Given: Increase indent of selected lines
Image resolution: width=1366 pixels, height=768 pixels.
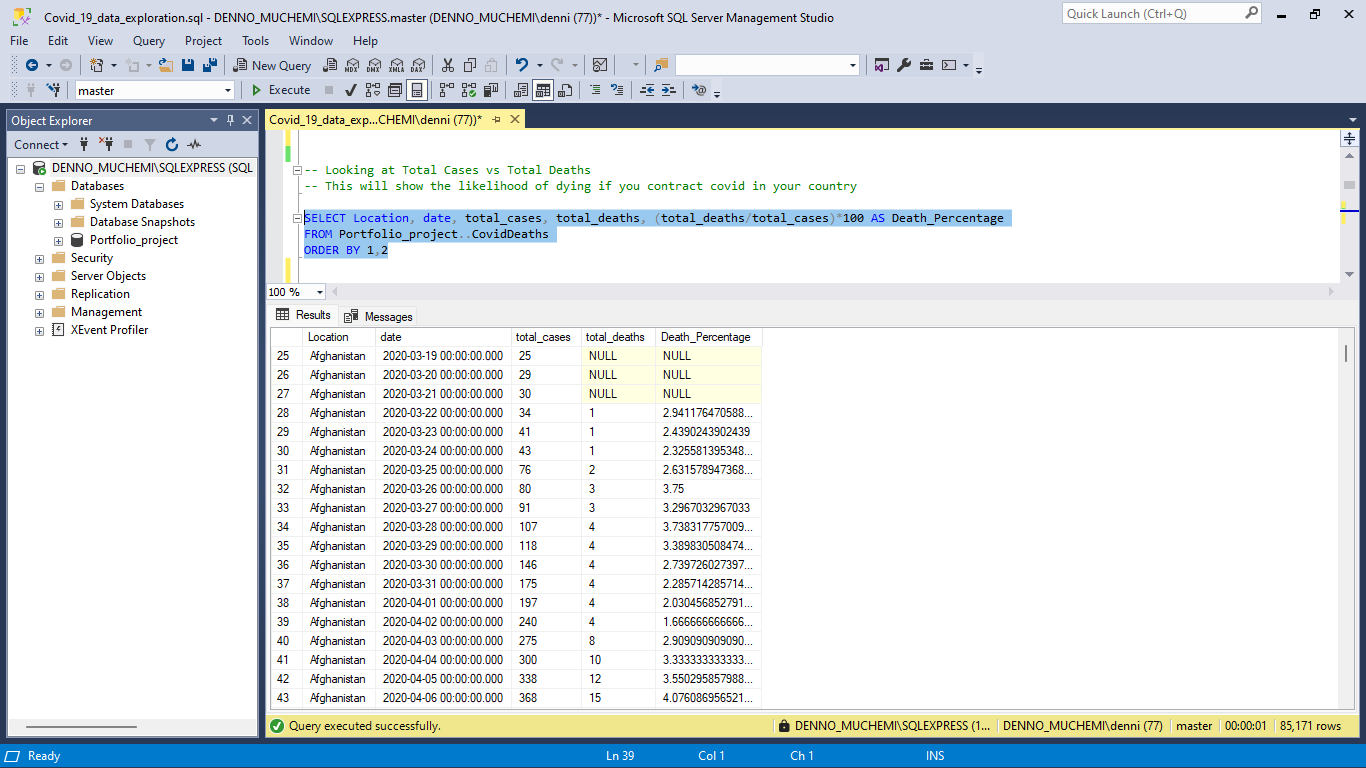Looking at the screenshot, I should (668, 90).
